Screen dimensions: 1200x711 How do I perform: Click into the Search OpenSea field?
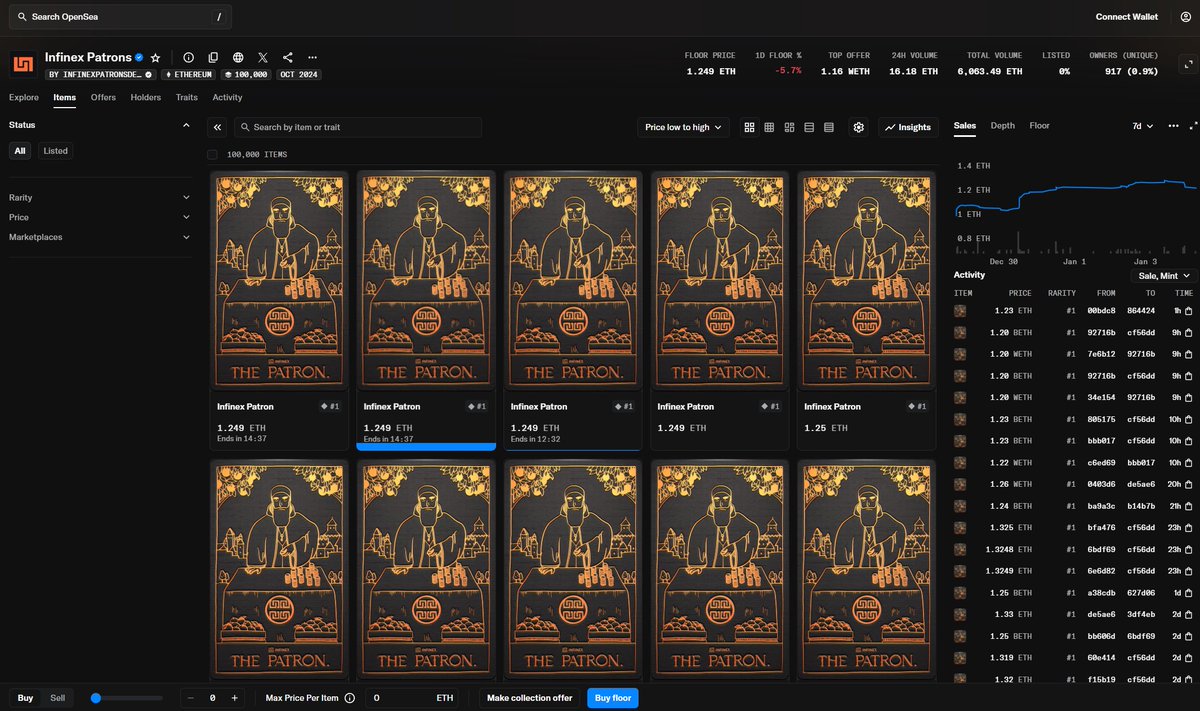120,17
